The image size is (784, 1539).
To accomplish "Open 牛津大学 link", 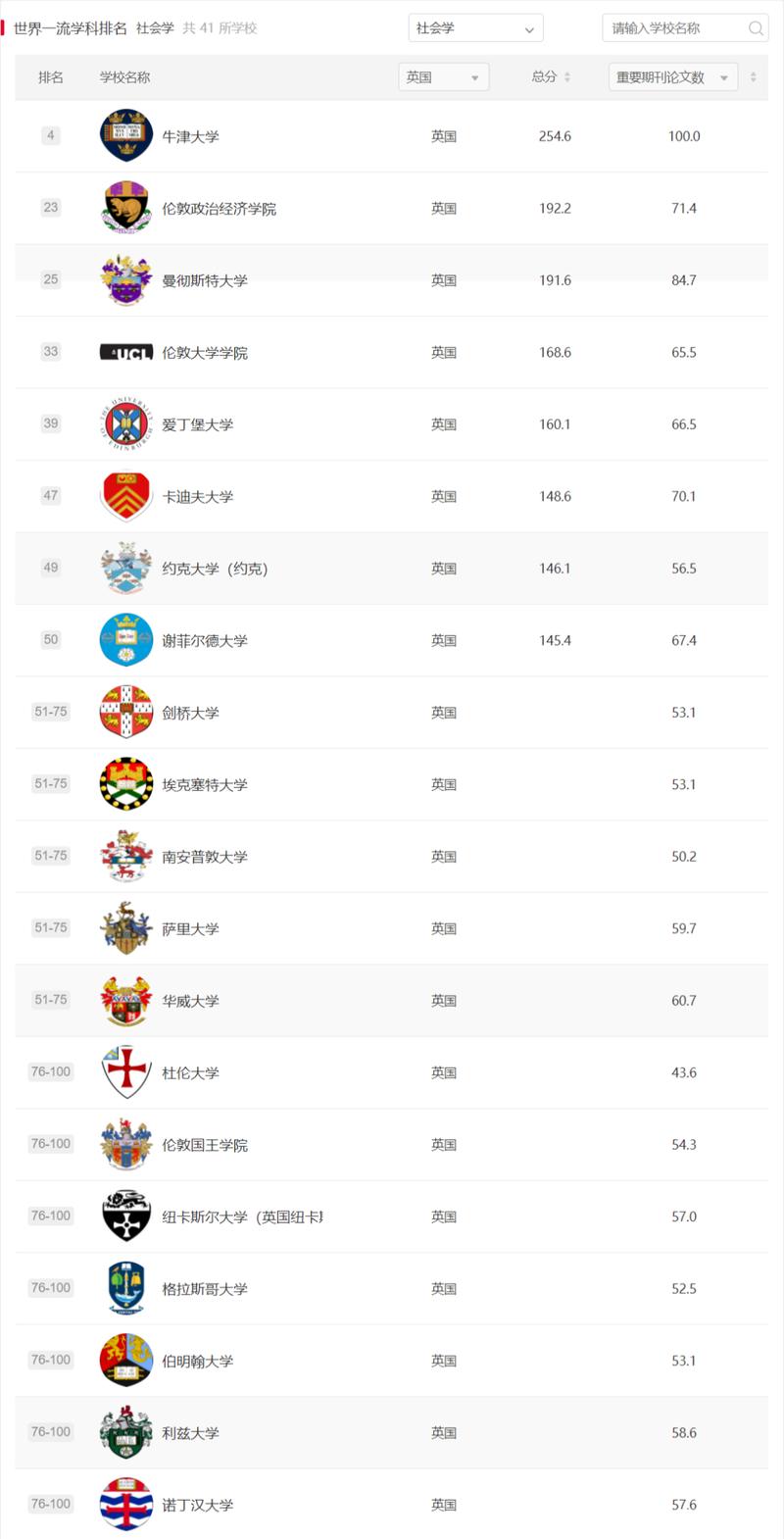I will click(190, 137).
